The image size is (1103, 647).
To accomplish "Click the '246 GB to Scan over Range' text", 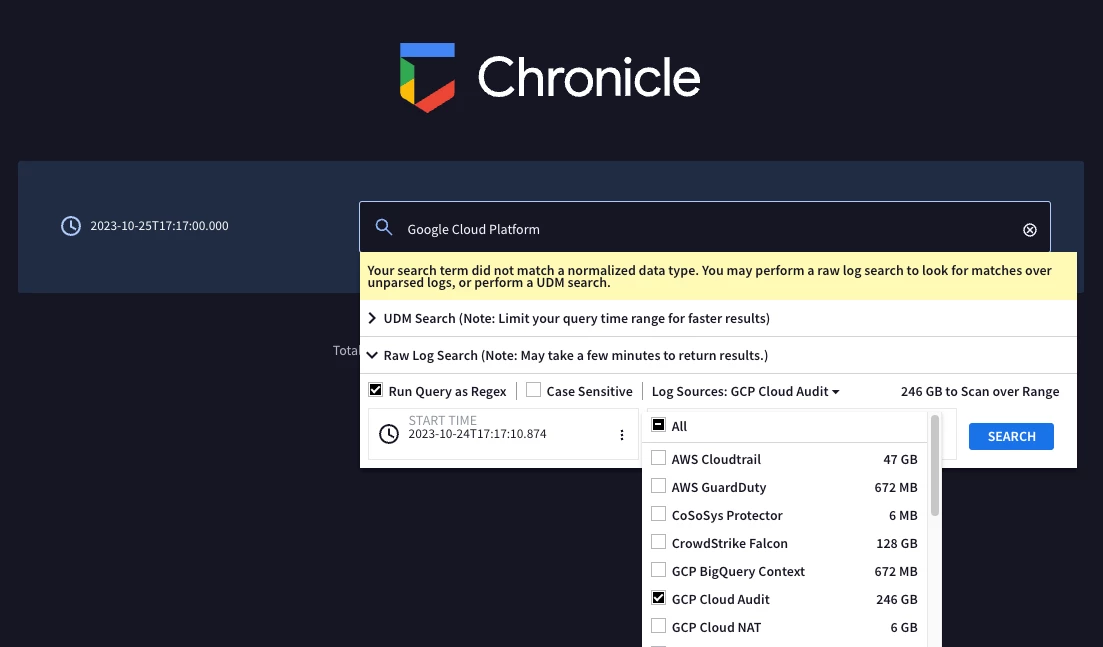I will (980, 392).
